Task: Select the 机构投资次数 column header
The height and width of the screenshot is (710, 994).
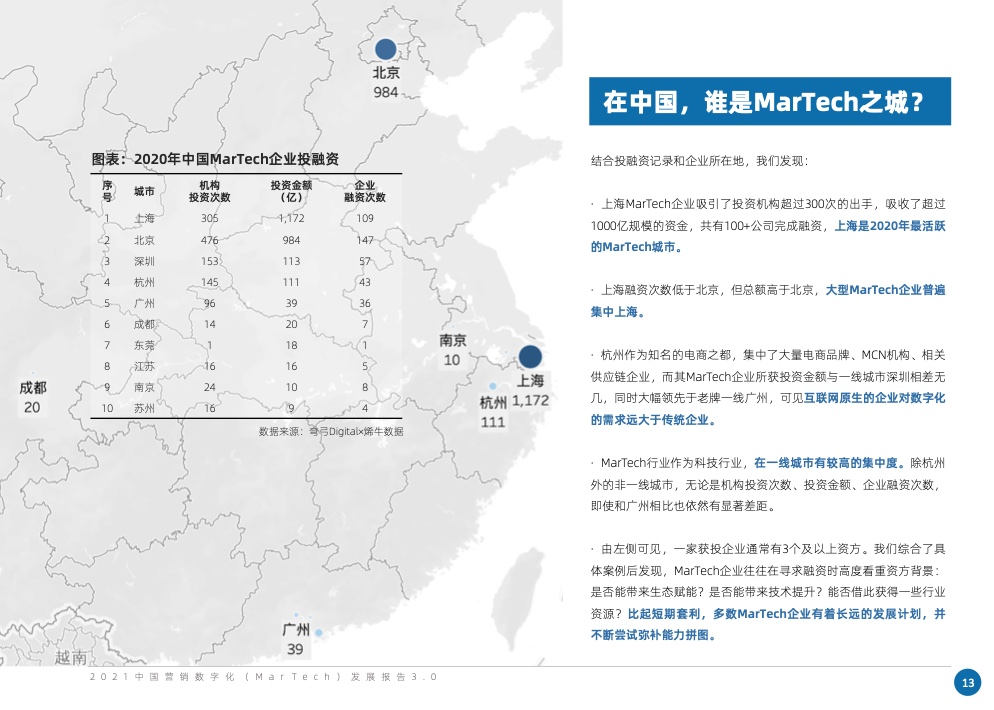Action: (x=209, y=191)
